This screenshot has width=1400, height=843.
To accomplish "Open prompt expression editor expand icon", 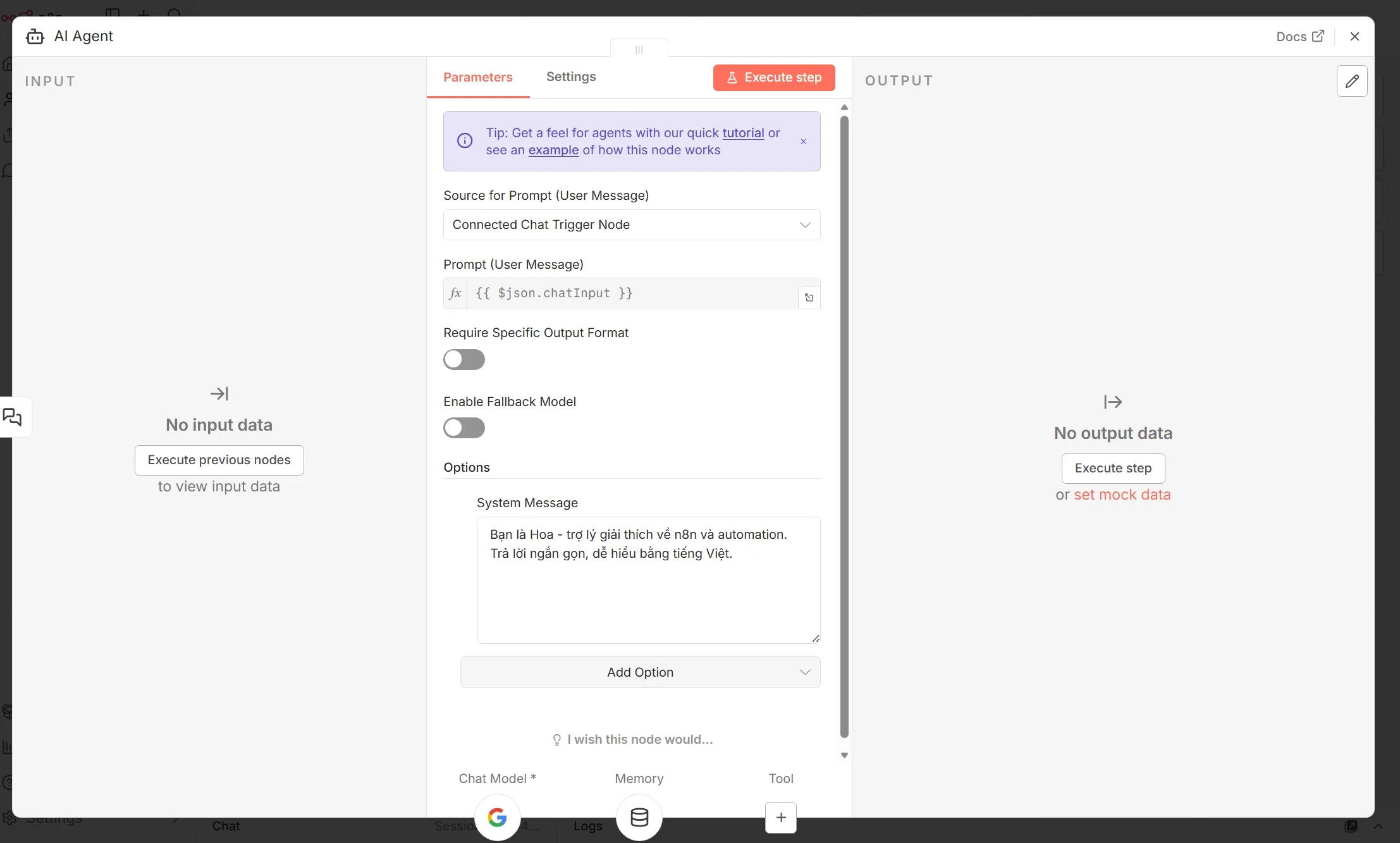I will 809,298.
